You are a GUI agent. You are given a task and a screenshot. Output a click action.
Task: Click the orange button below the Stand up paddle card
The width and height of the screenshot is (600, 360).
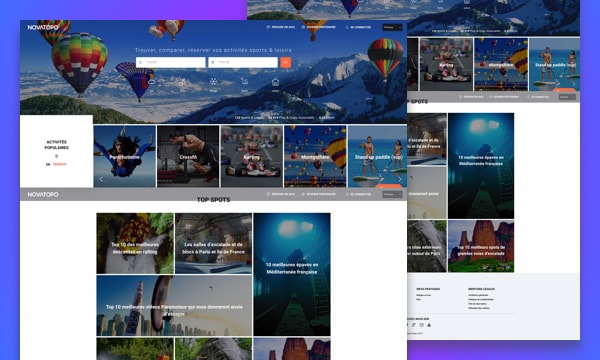[x=389, y=186]
